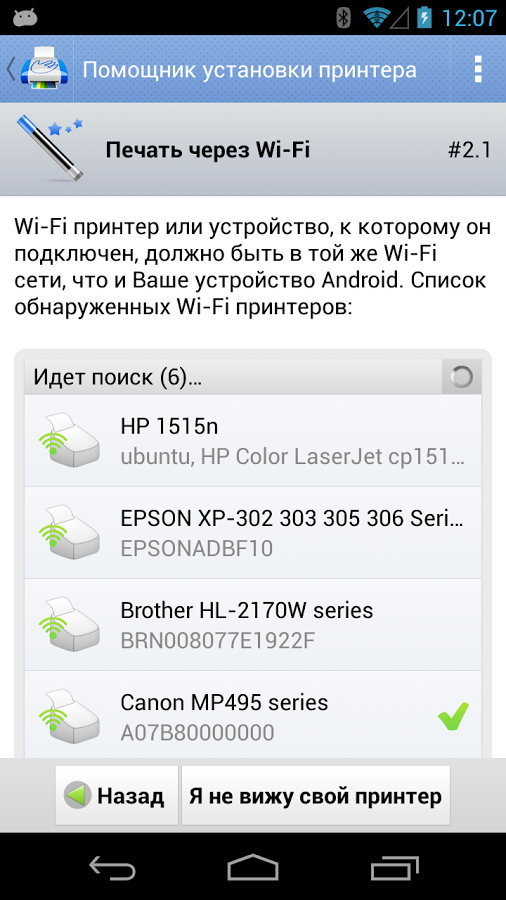Tap the Android Back navigation button
This screenshot has height=900, width=506.
(x=112, y=867)
